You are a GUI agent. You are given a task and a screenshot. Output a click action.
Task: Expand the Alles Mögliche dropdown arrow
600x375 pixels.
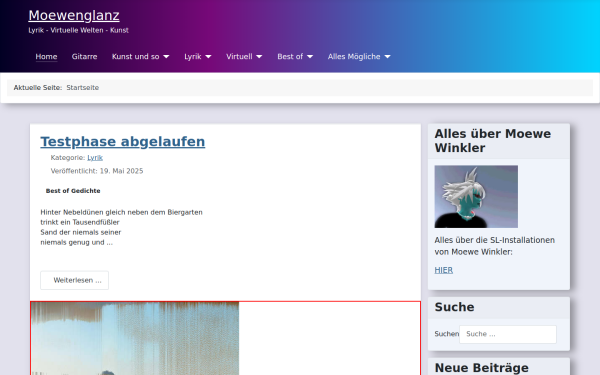click(387, 57)
